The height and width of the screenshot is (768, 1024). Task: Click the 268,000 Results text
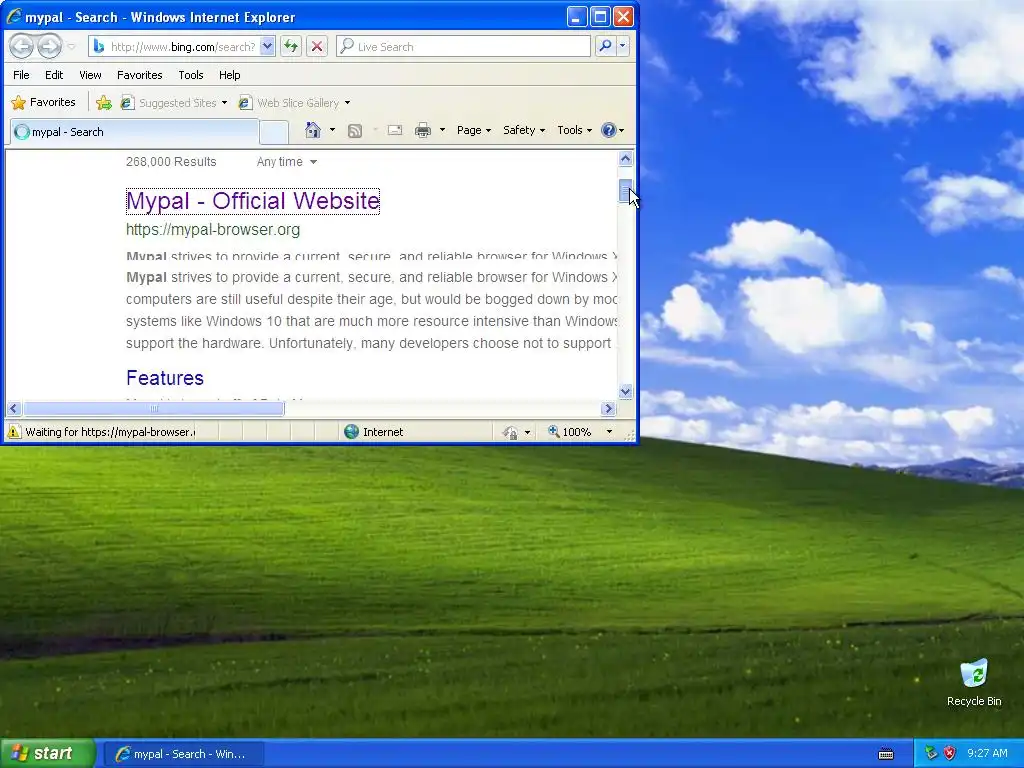coord(171,162)
